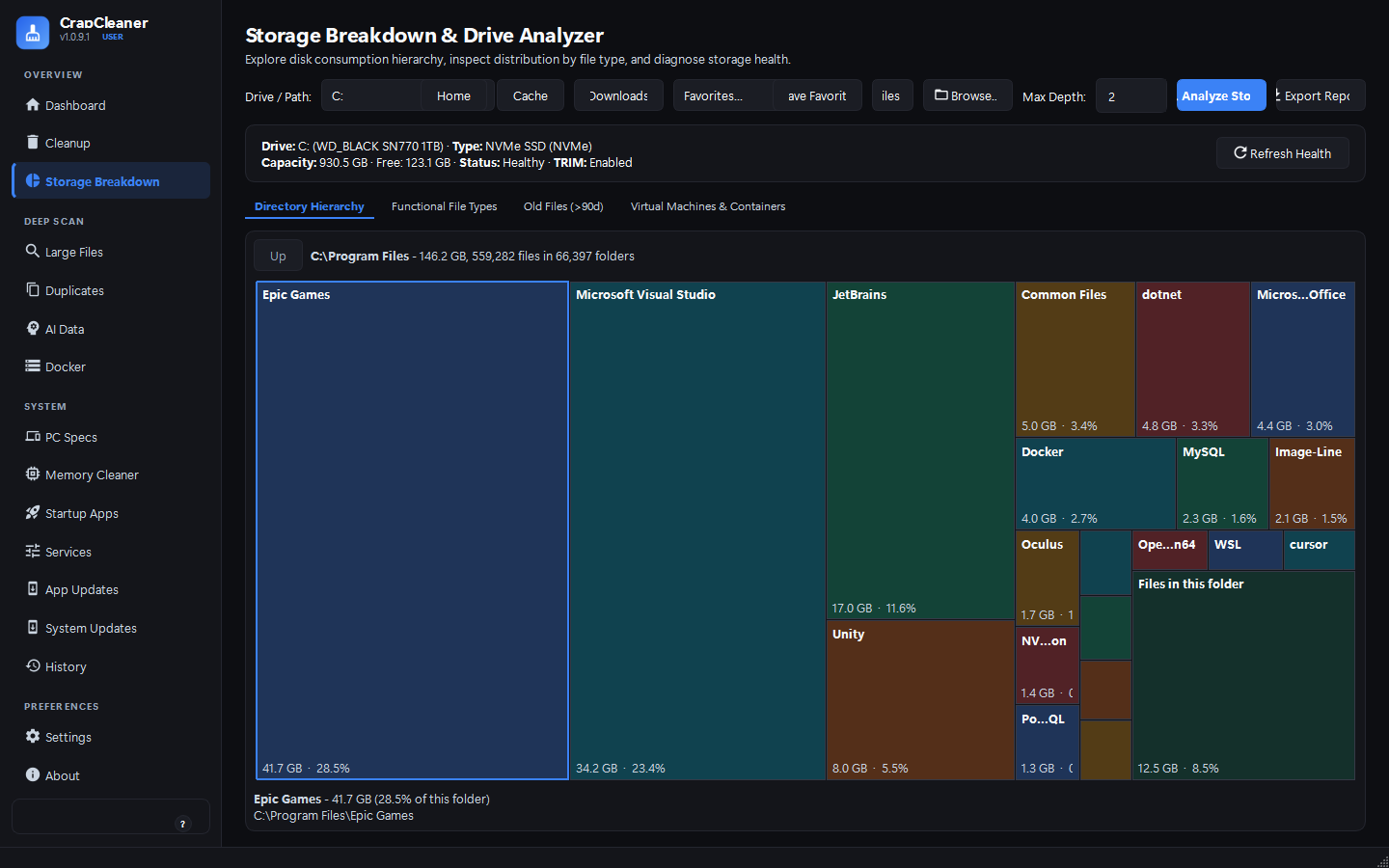Image resolution: width=1389 pixels, height=868 pixels.
Task: Select the Docker treemap block
Action: [1096, 484]
